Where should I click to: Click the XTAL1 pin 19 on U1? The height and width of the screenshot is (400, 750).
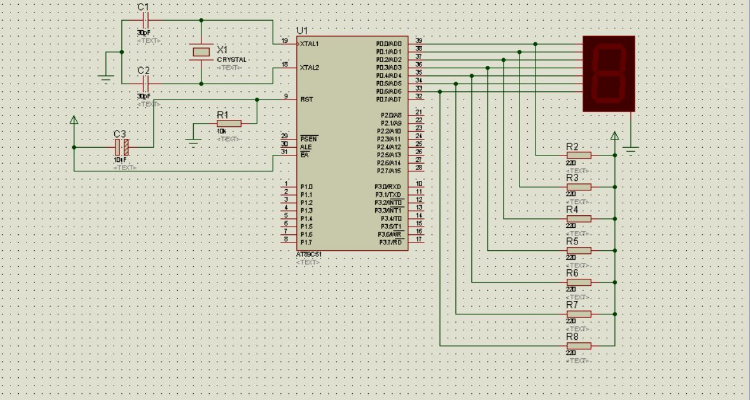(285, 43)
